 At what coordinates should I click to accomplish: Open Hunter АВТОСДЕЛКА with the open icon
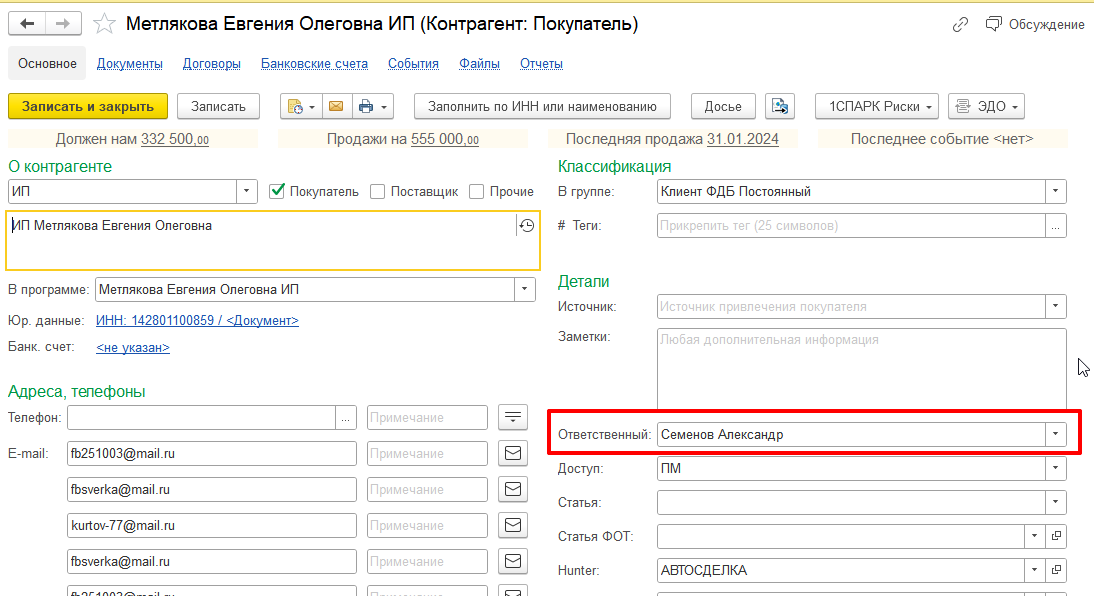pos(1056,570)
